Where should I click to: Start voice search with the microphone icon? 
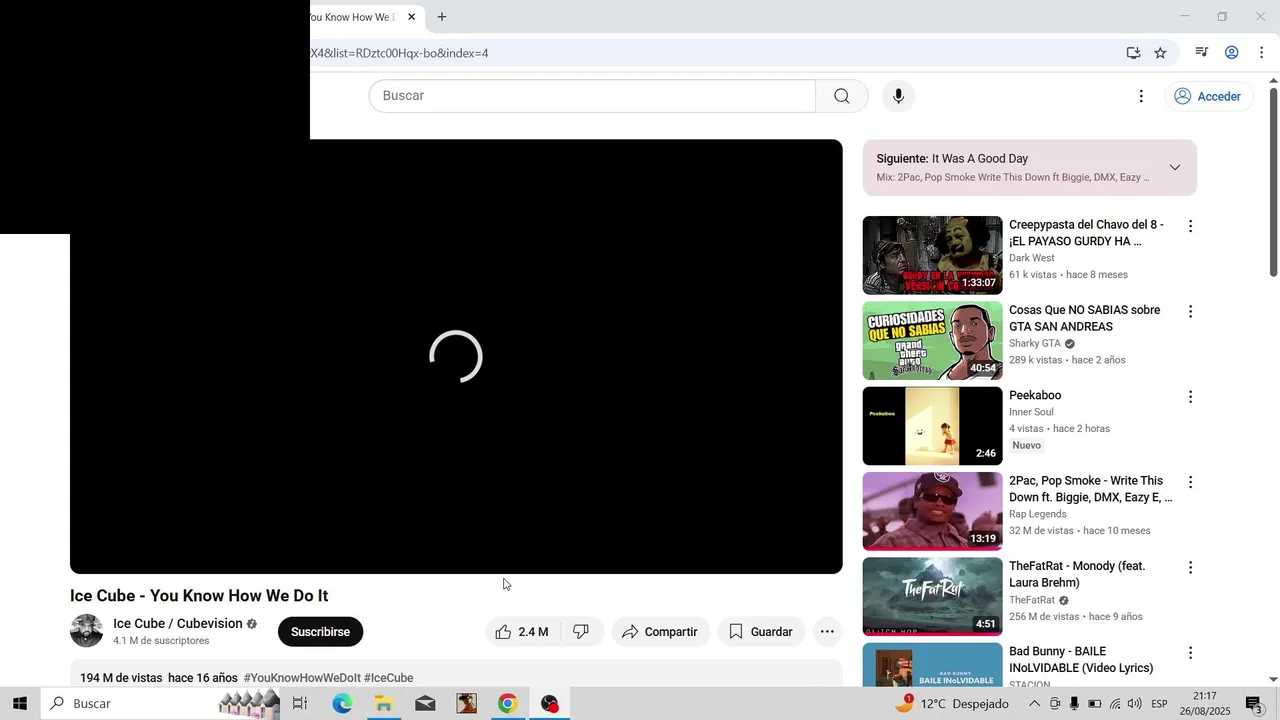tap(898, 96)
